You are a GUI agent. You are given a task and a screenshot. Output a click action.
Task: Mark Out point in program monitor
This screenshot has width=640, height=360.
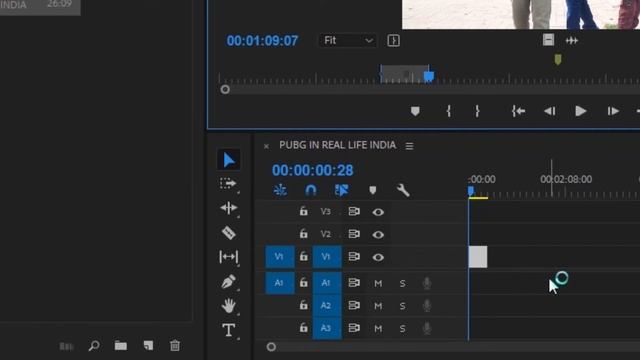coord(477,111)
